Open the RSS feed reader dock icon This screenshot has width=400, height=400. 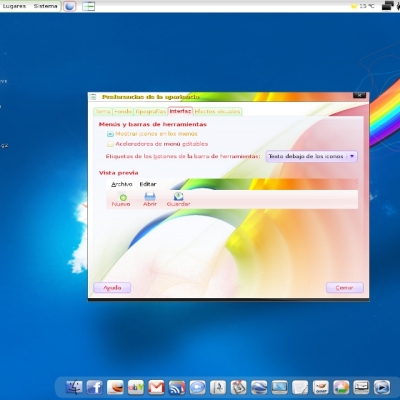click(x=177, y=387)
